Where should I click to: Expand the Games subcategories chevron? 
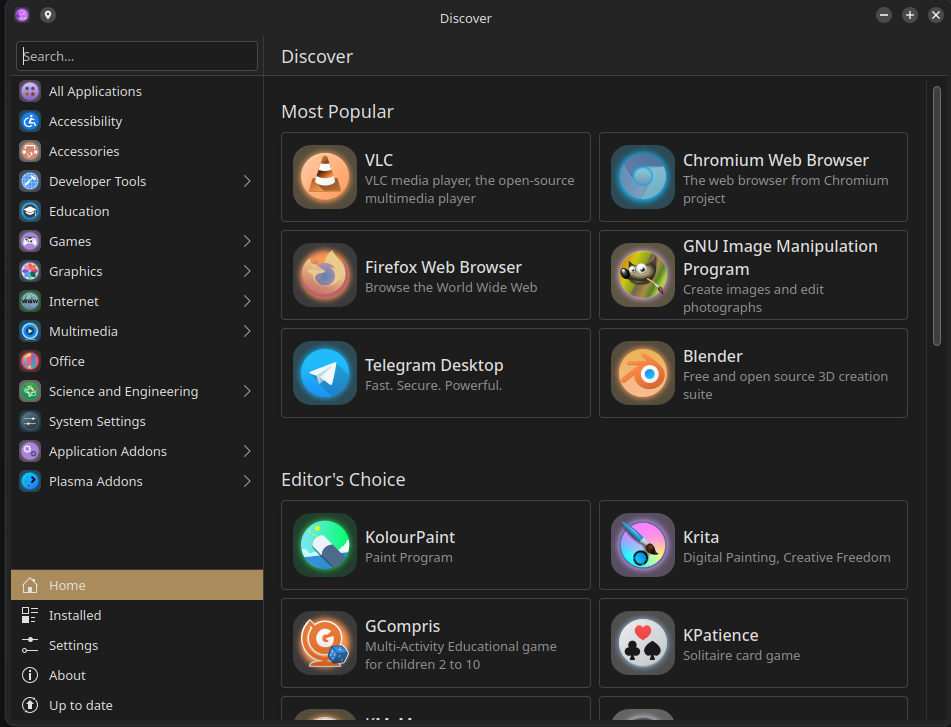(x=247, y=241)
